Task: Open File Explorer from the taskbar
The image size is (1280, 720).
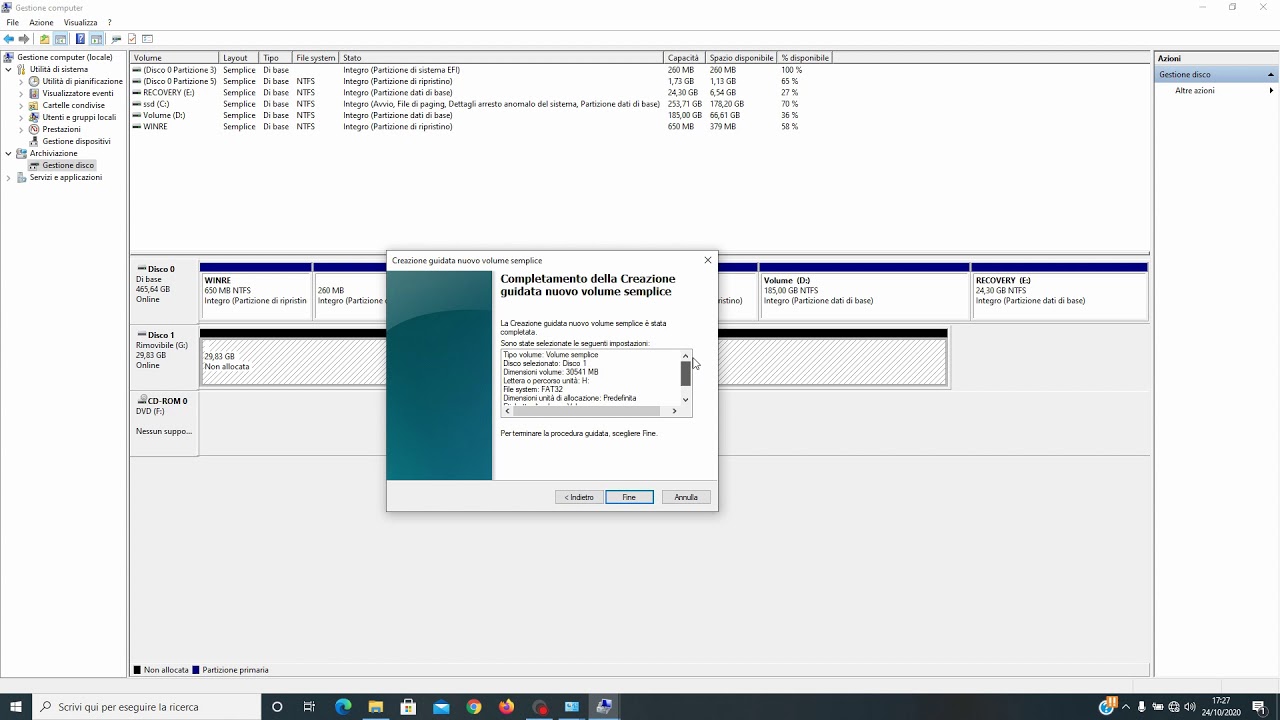Action: coord(376,707)
